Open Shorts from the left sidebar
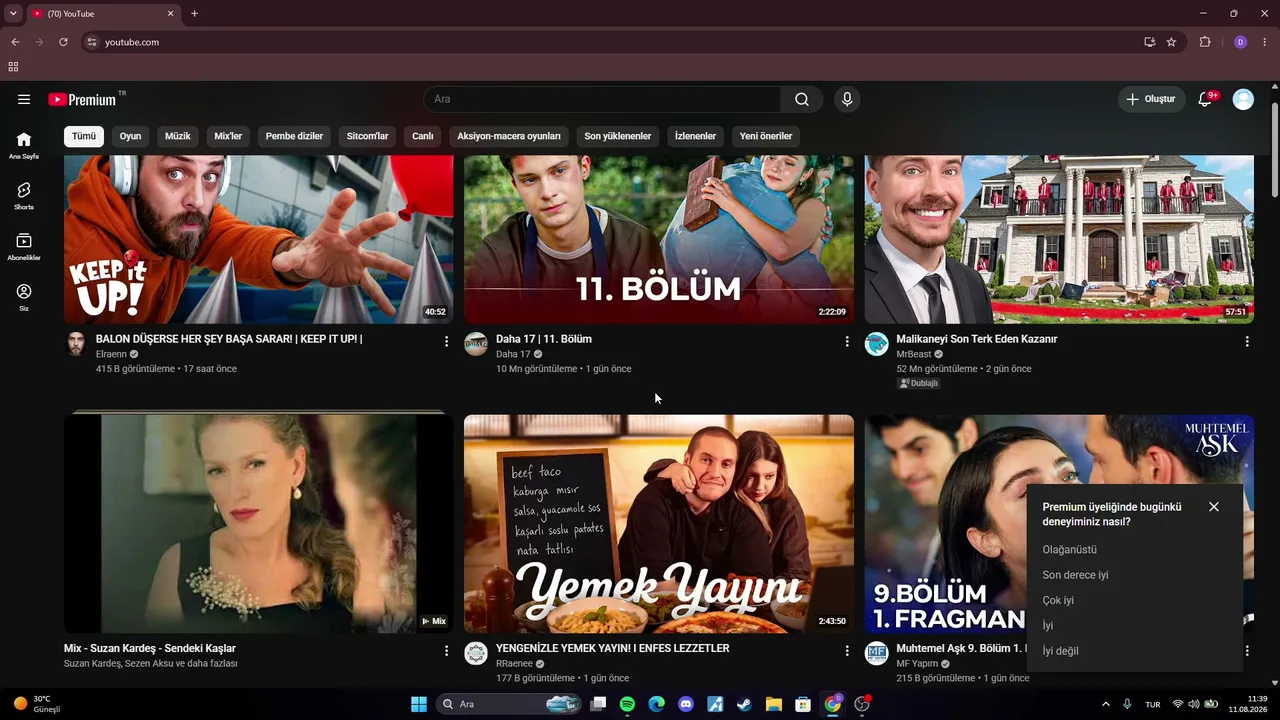Viewport: 1280px width, 720px height. pyautogui.click(x=24, y=195)
